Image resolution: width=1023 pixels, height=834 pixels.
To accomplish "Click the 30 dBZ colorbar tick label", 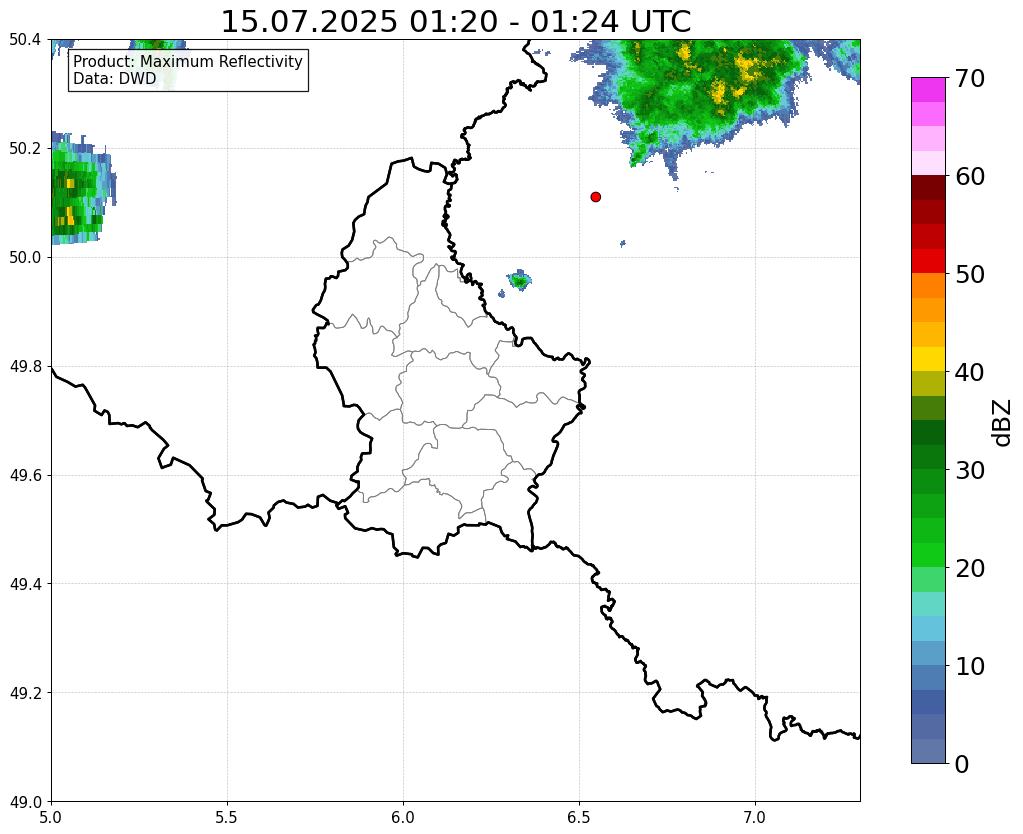I will coord(970,470).
